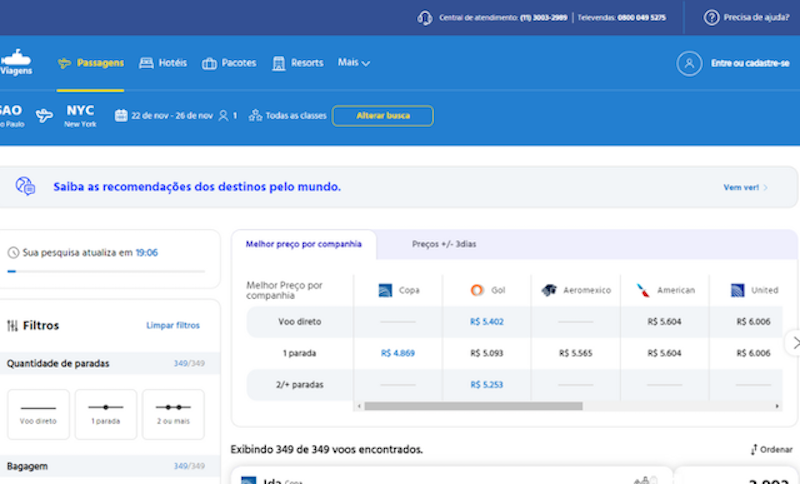Toggle the Voo direto stops filter
The height and width of the screenshot is (484, 800).
[x=38, y=414]
